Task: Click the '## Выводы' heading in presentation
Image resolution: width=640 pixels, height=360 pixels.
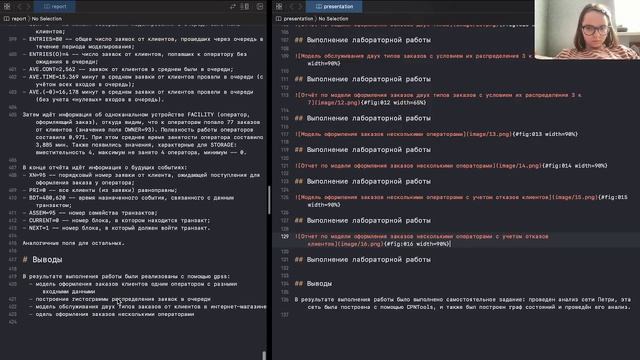Action: pos(313,283)
